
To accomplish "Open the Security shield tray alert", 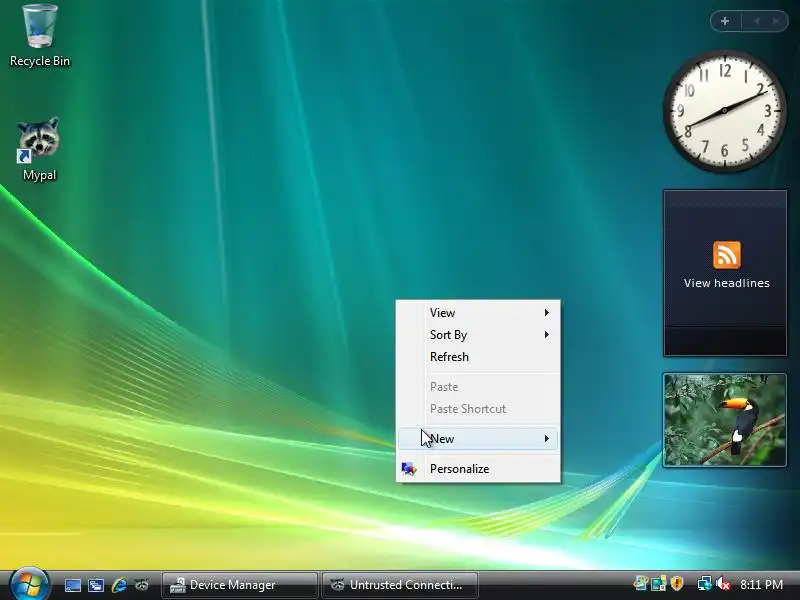I will tap(677, 584).
